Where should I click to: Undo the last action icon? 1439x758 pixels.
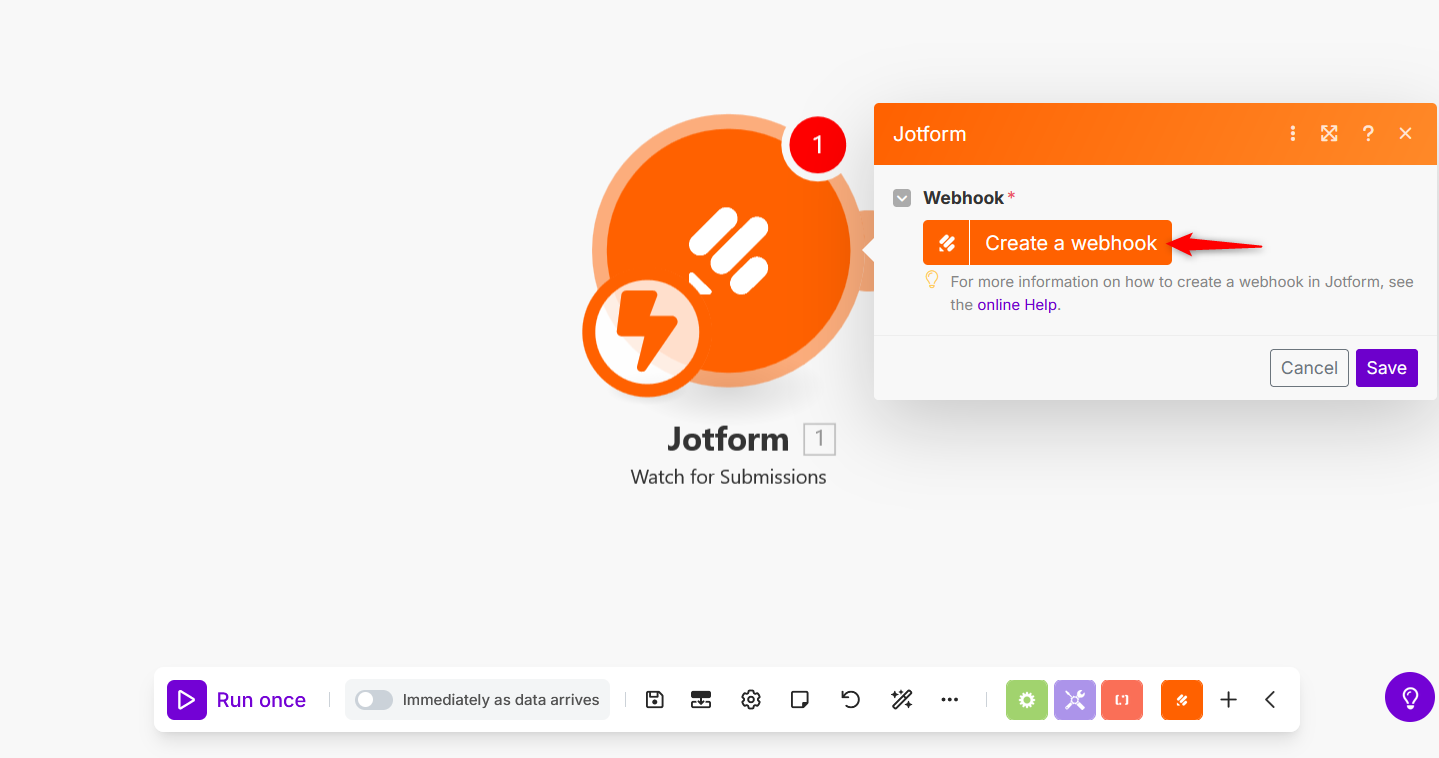(851, 700)
